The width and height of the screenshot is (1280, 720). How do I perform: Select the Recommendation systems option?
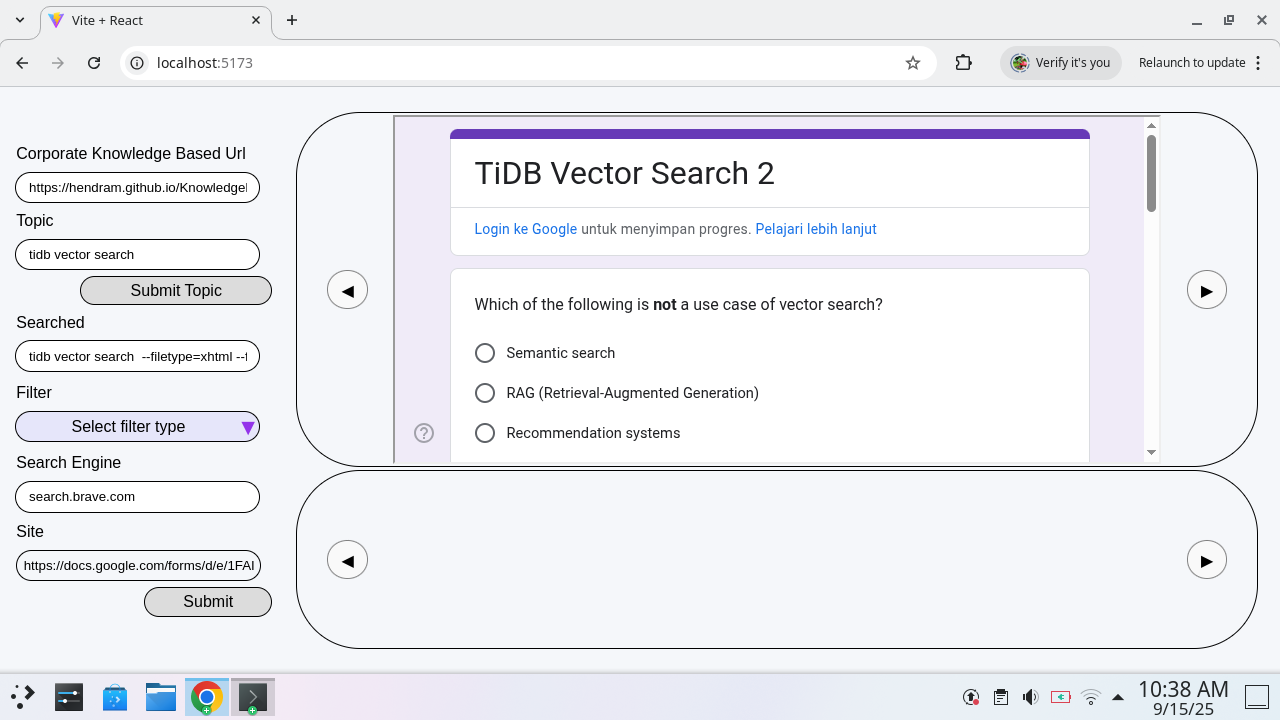point(485,433)
